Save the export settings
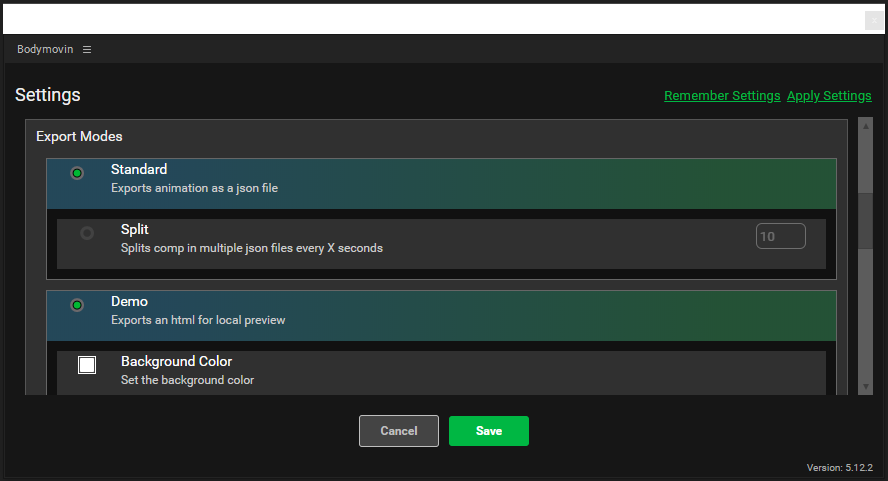The width and height of the screenshot is (888, 481). (488, 431)
